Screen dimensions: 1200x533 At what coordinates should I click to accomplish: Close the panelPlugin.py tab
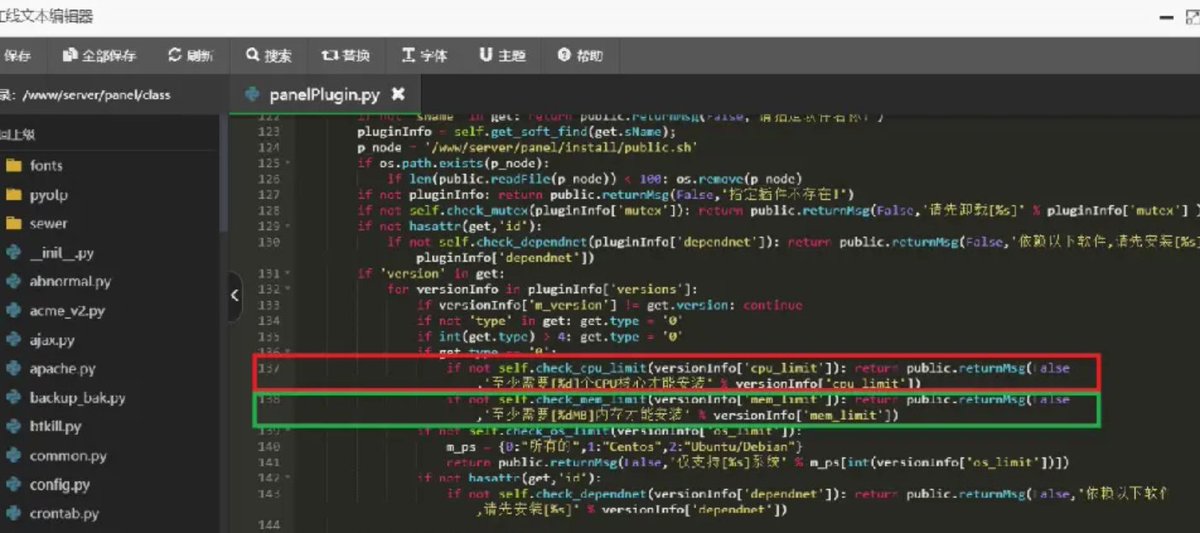click(397, 94)
